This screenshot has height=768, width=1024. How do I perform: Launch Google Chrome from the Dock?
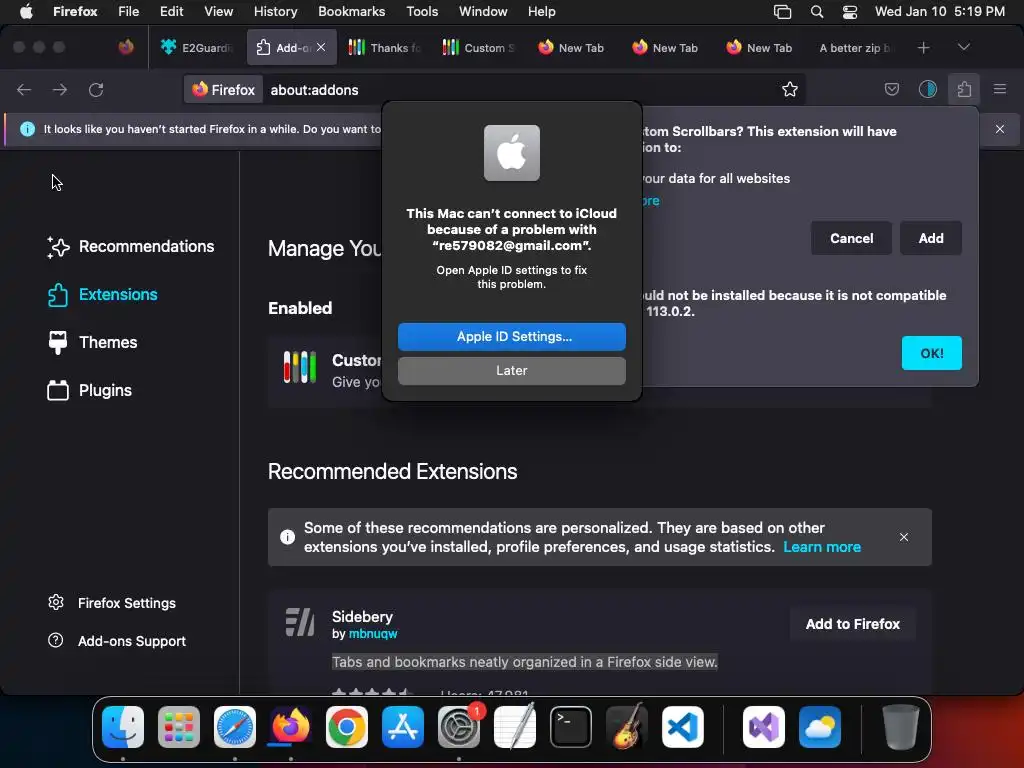click(x=347, y=727)
